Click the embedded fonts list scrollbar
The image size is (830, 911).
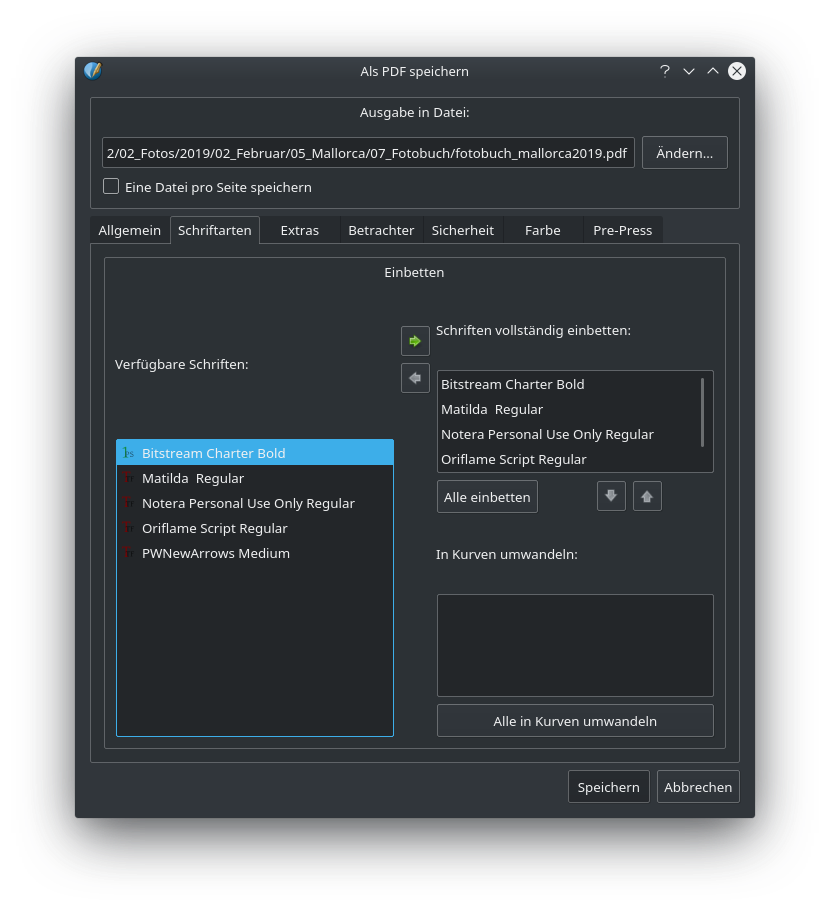coord(703,411)
